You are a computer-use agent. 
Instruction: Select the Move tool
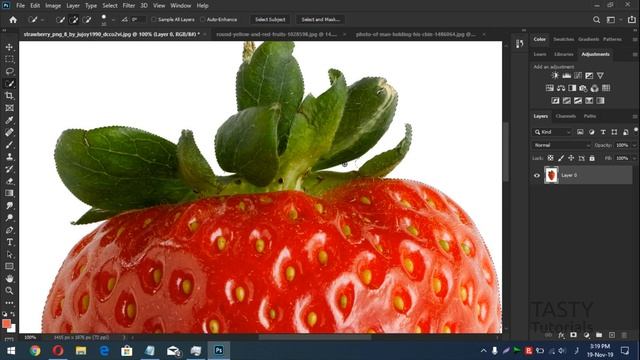9,47
